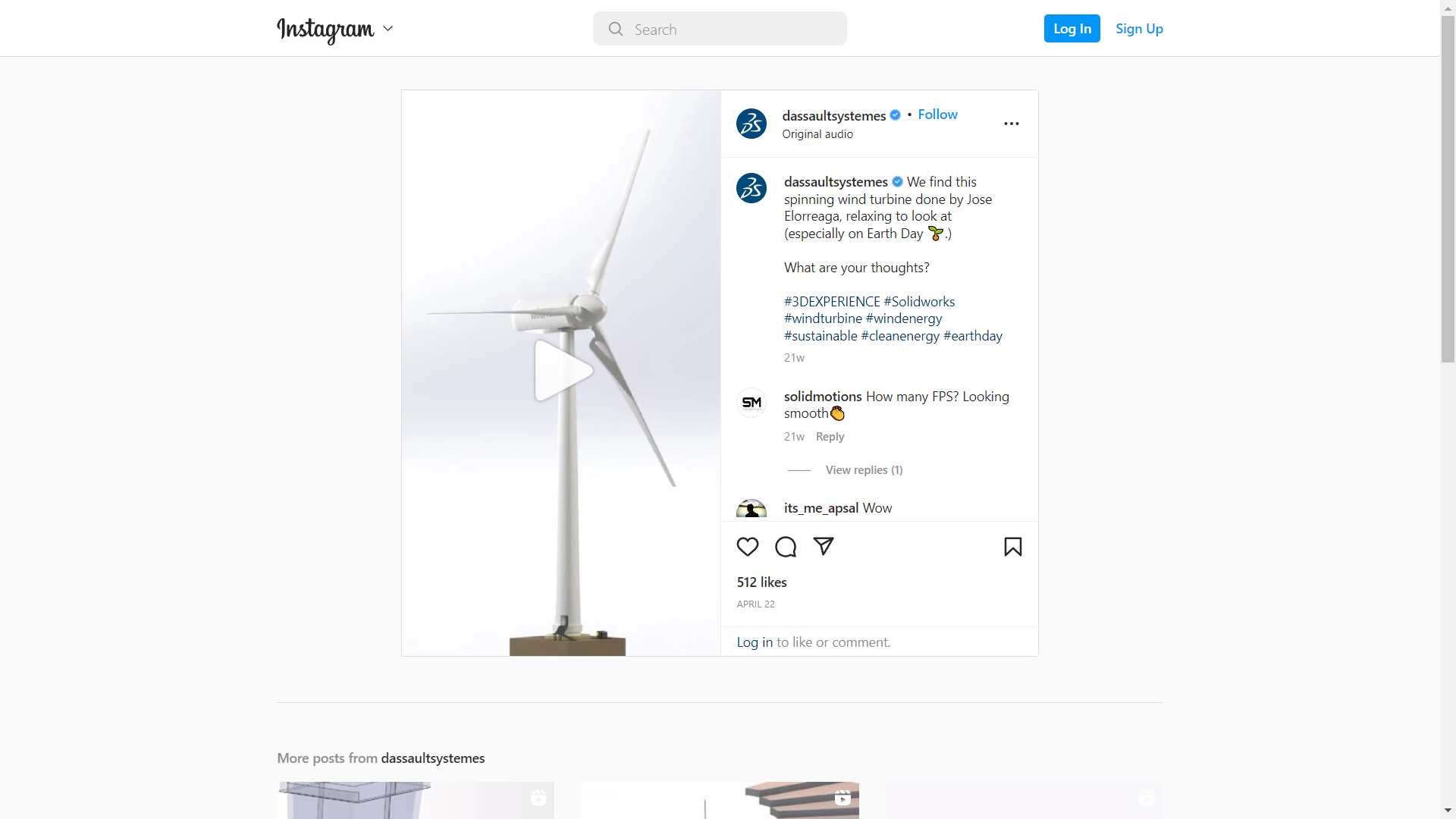Click the Sign Up link
Image resolution: width=1456 pixels, height=819 pixels.
pos(1139,29)
